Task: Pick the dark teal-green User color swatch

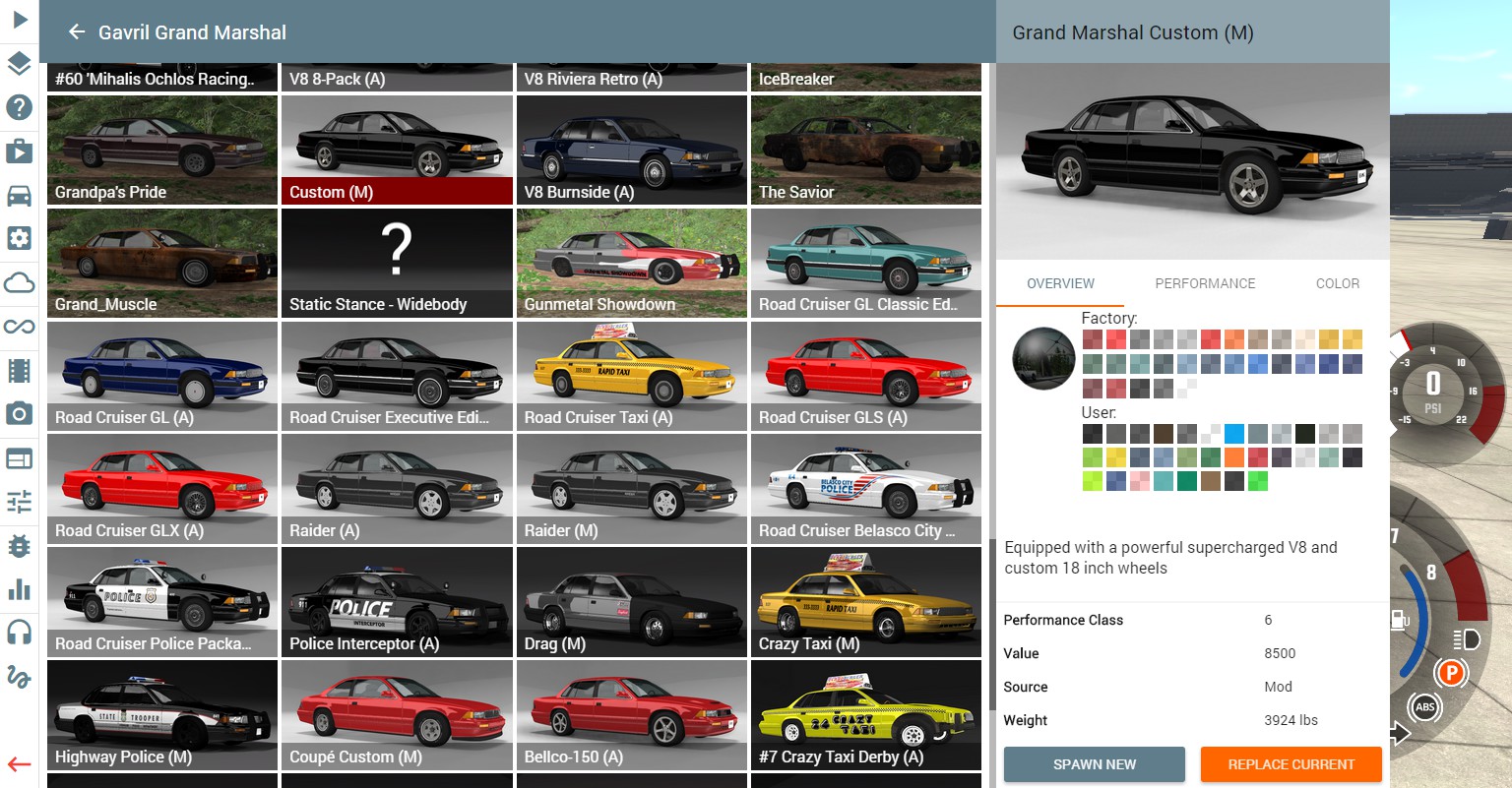Action: tap(1187, 481)
